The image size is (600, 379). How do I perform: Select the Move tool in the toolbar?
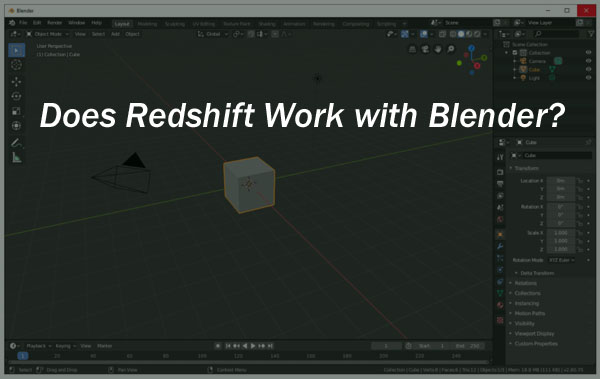16,82
